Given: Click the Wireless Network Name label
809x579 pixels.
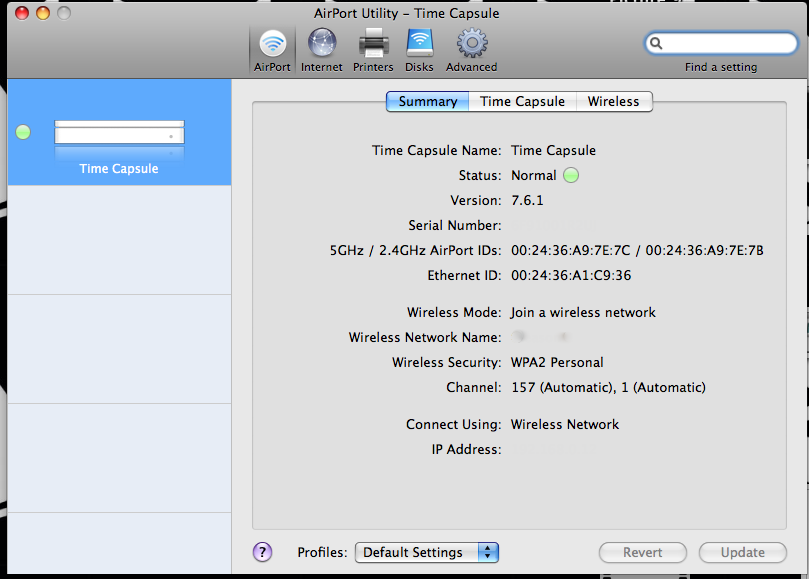Looking at the screenshot, I should click(425, 337).
